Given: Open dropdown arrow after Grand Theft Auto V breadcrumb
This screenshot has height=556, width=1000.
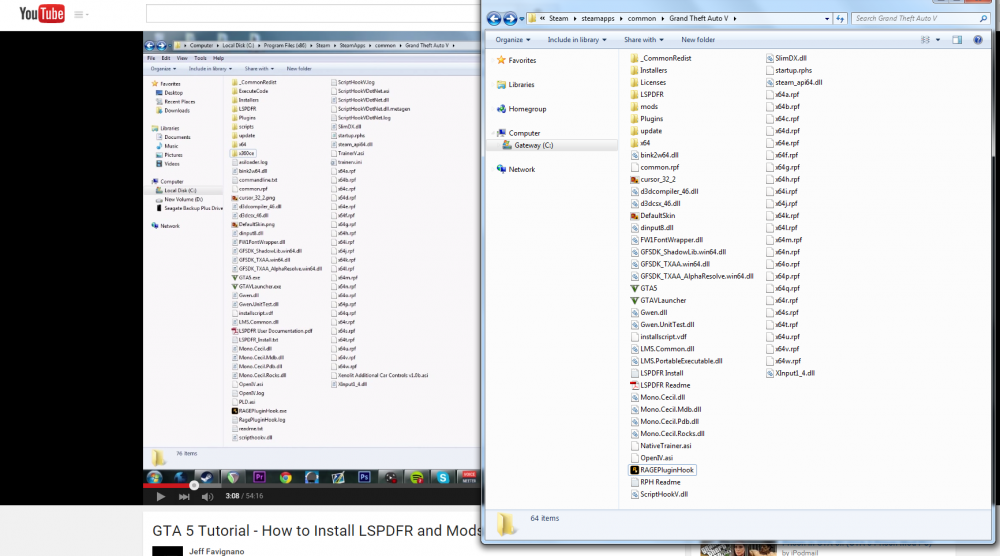Looking at the screenshot, I should (735, 18).
